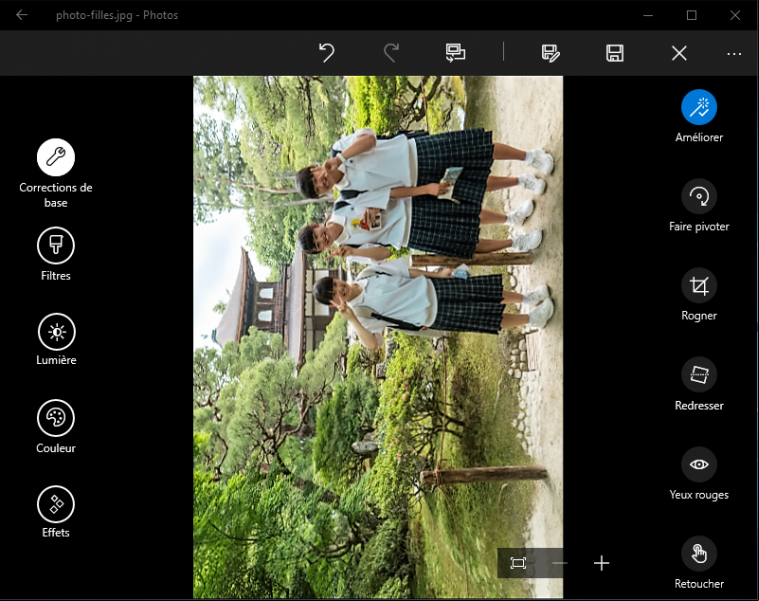Click the Faire pivoter rotate tool
Viewport: 759px width, 601px height.
(x=699, y=196)
